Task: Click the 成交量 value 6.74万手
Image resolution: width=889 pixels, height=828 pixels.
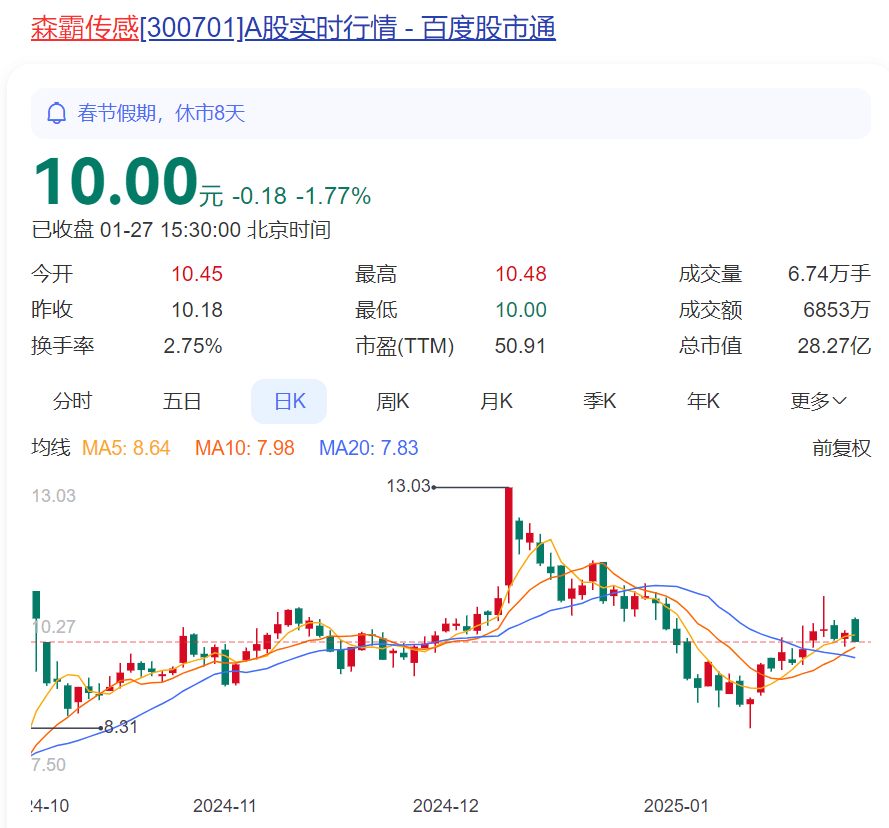Action: pyautogui.click(x=829, y=274)
